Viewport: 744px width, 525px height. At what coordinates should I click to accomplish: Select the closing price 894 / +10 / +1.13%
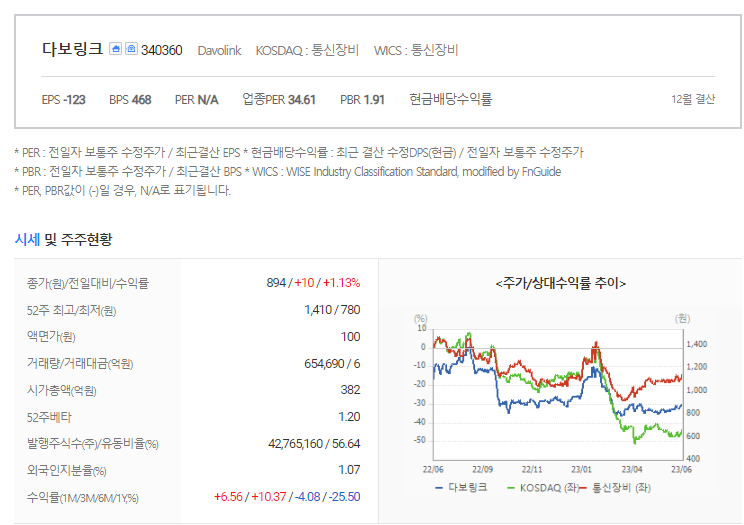point(313,283)
